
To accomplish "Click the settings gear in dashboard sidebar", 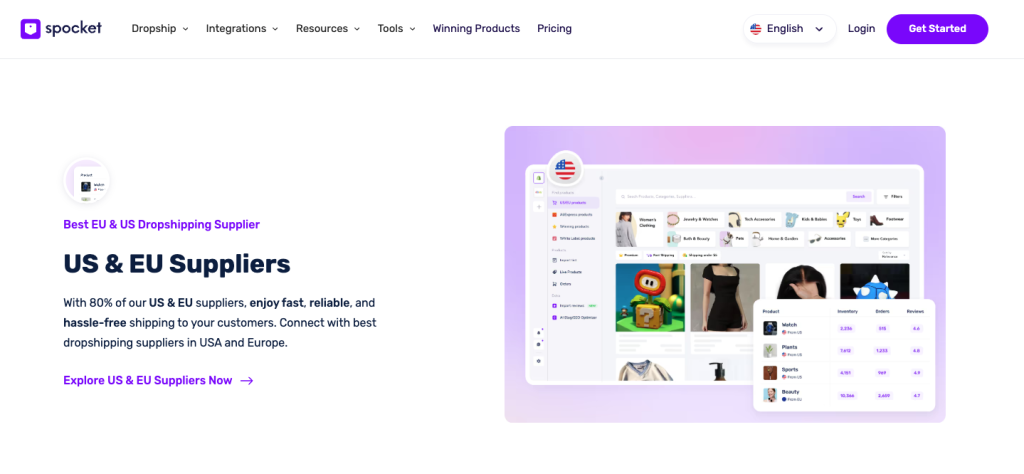I will (x=539, y=360).
